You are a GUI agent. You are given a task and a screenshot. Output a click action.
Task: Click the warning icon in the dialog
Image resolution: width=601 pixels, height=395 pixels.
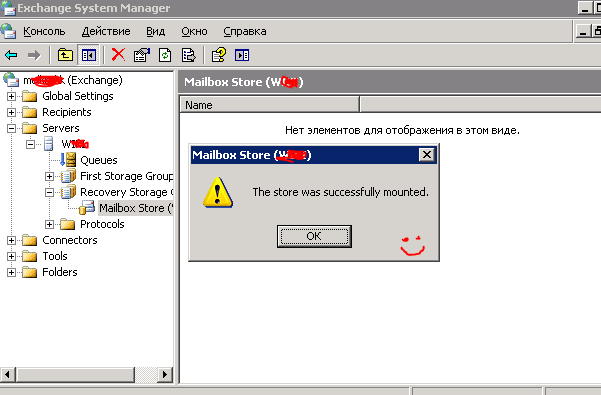pos(218,193)
